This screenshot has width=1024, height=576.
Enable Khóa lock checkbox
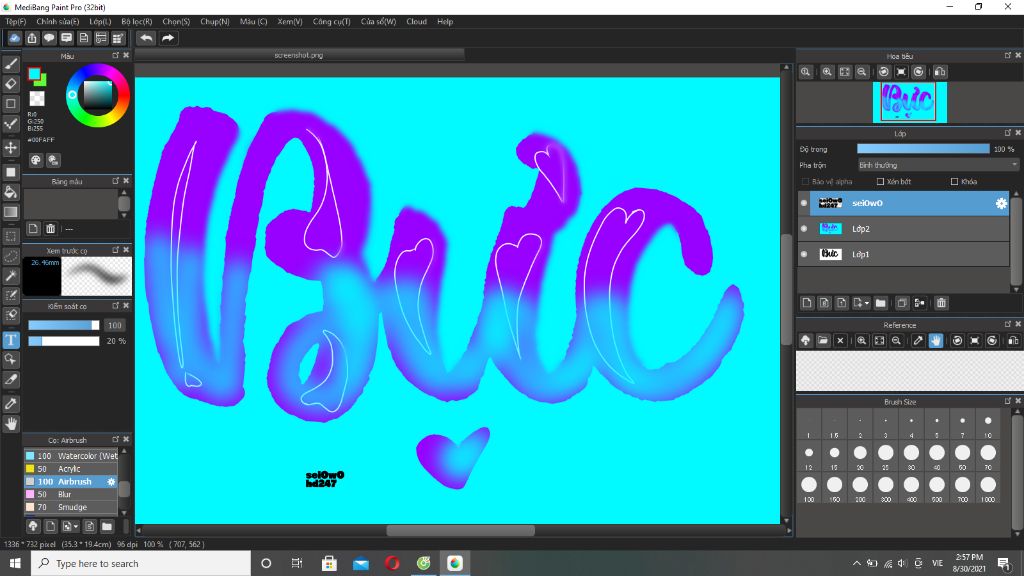pos(954,182)
